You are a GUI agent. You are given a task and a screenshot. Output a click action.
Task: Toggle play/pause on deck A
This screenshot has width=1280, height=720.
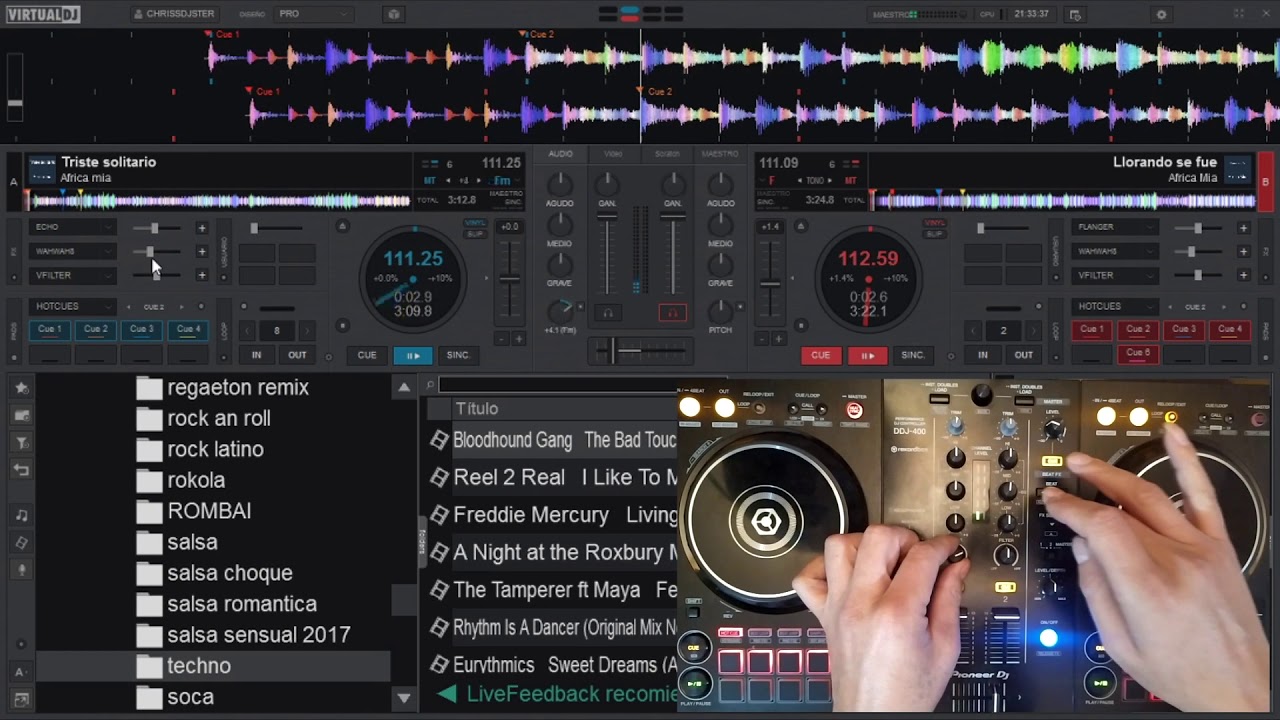coord(412,355)
